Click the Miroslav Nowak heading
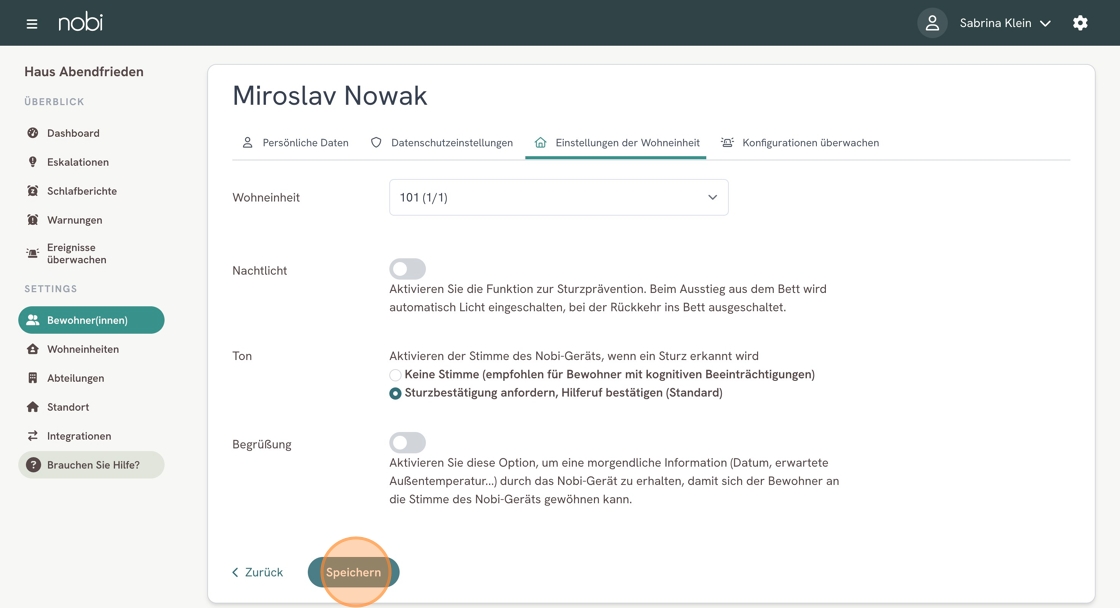This screenshot has width=1120, height=608. (330, 96)
